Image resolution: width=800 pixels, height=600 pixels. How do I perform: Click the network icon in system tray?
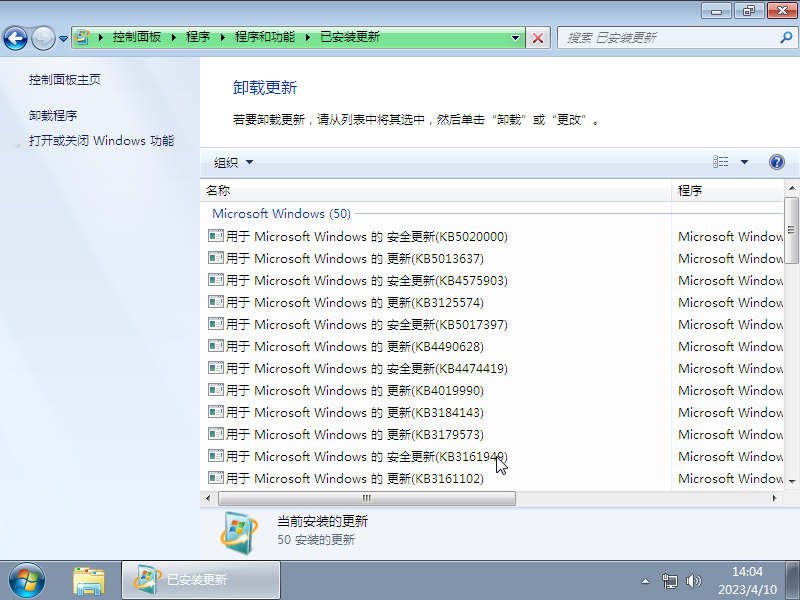(x=669, y=580)
